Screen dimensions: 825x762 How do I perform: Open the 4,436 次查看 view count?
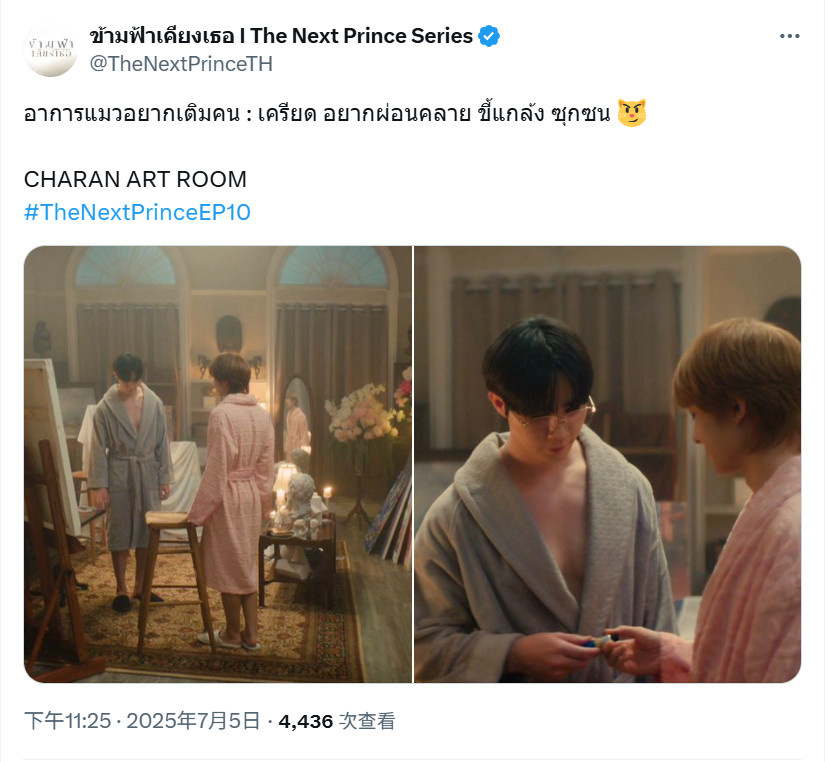[x=337, y=720]
